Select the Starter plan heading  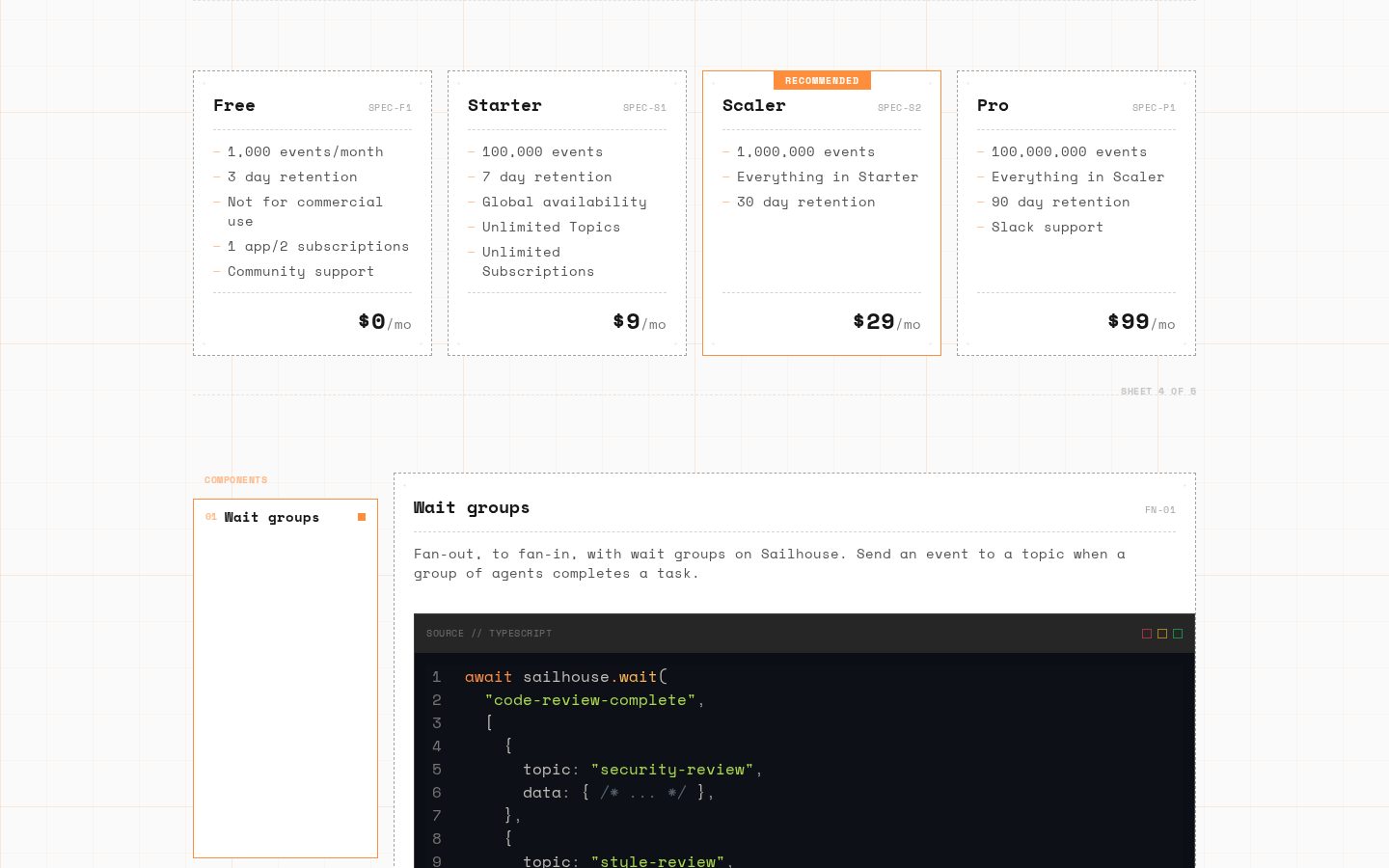[504, 106]
